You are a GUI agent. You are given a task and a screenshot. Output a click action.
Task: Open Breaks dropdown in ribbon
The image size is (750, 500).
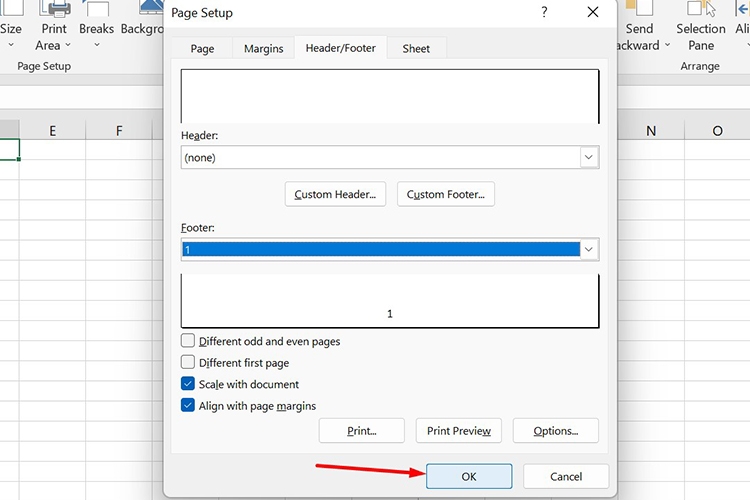(97, 45)
